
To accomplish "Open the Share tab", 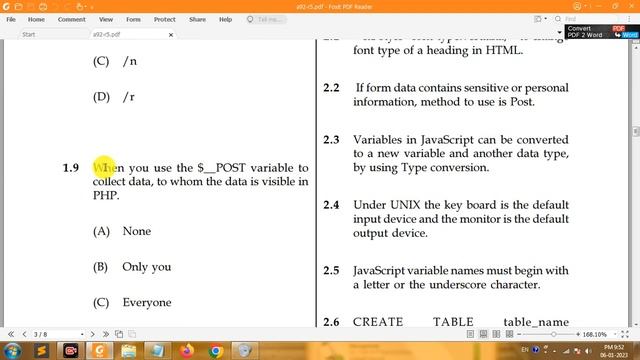I will 197,19.
